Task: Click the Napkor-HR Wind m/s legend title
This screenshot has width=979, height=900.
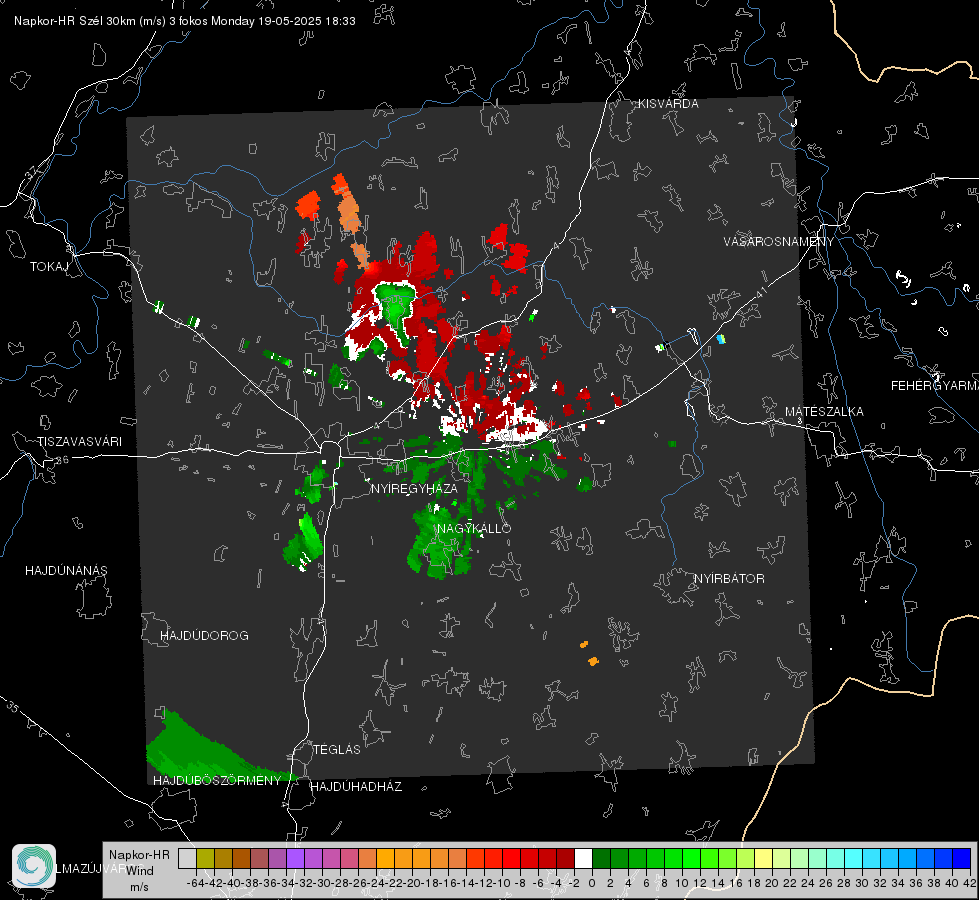Action: pos(139,871)
